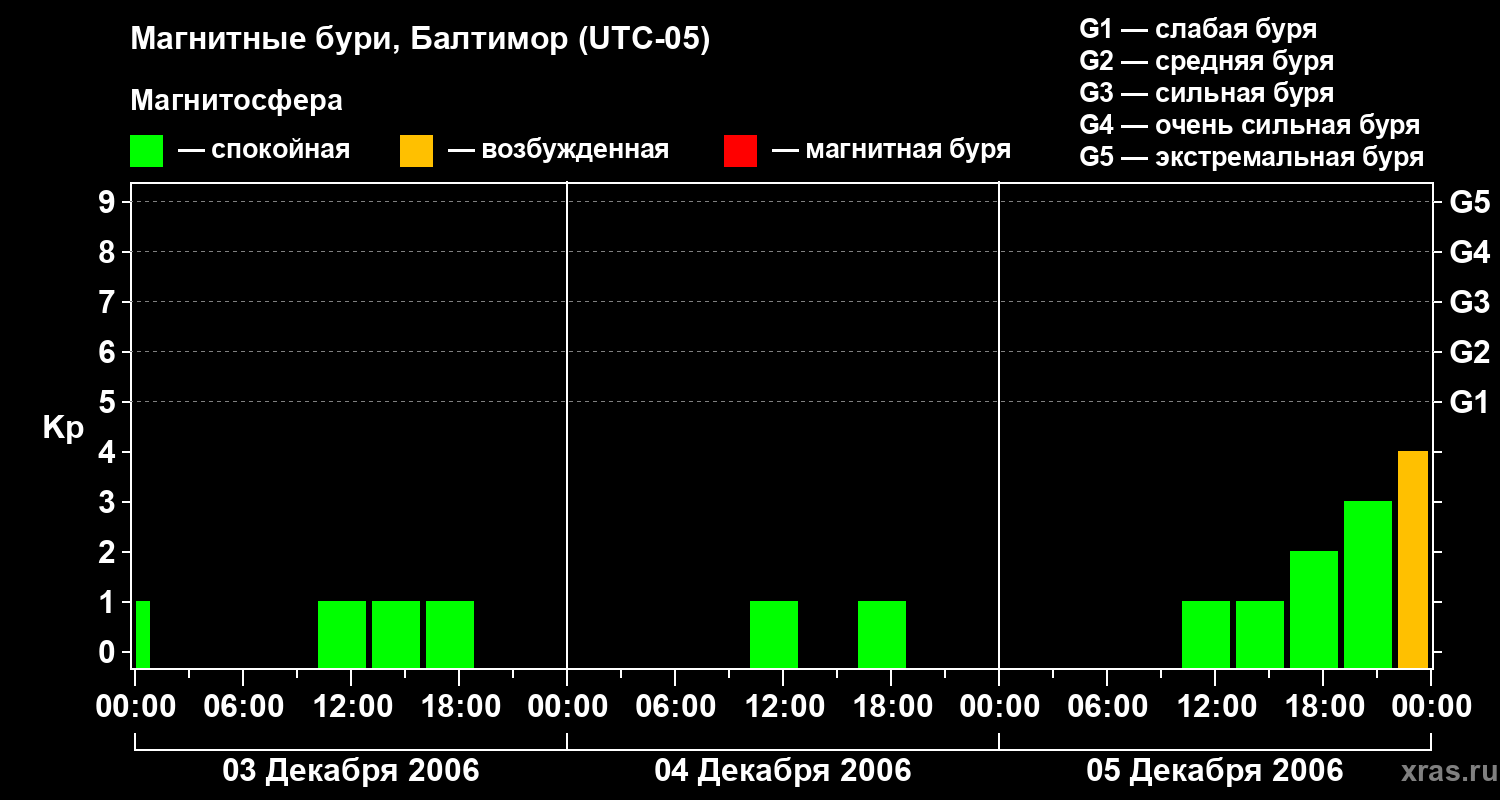Click the 'G5 — экстремальная буря' description

1251,157
